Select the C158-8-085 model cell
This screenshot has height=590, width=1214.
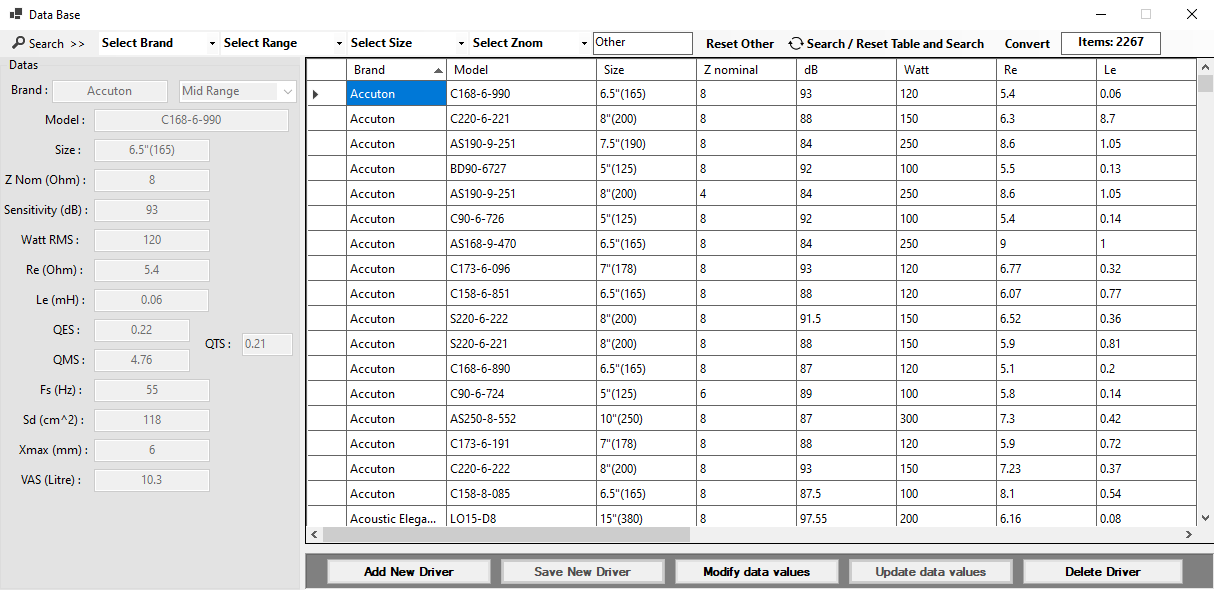[521, 494]
